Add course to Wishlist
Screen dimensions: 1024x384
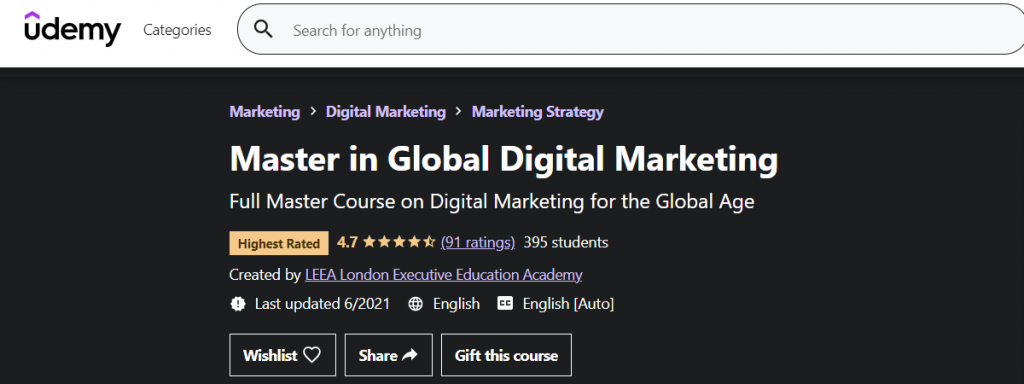click(x=283, y=355)
